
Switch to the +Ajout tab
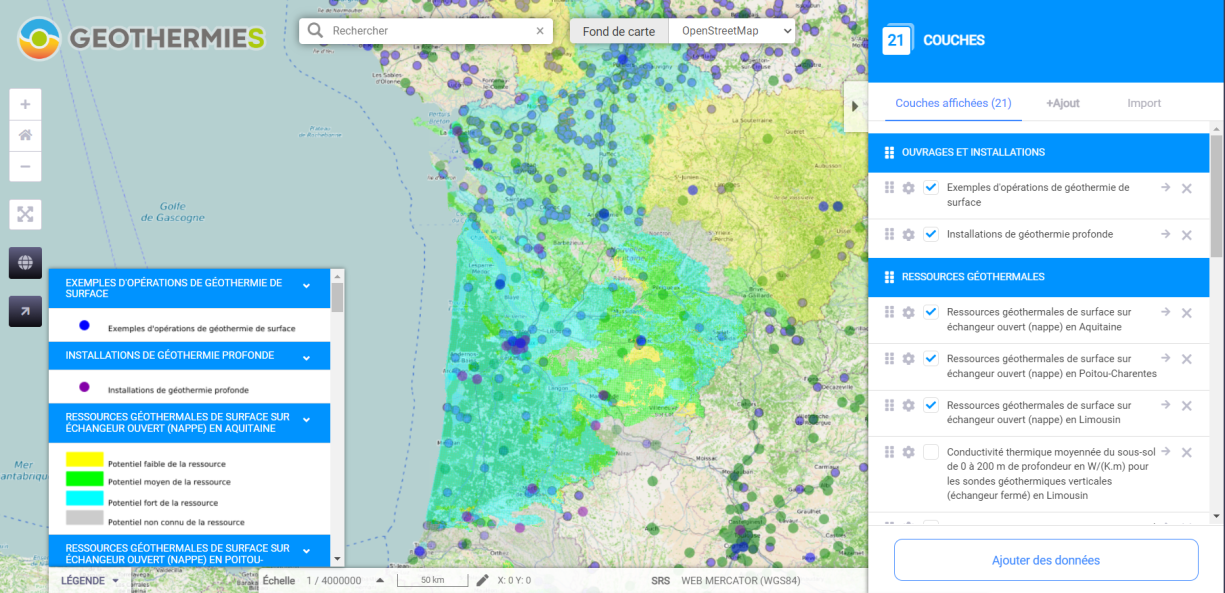[1062, 102]
